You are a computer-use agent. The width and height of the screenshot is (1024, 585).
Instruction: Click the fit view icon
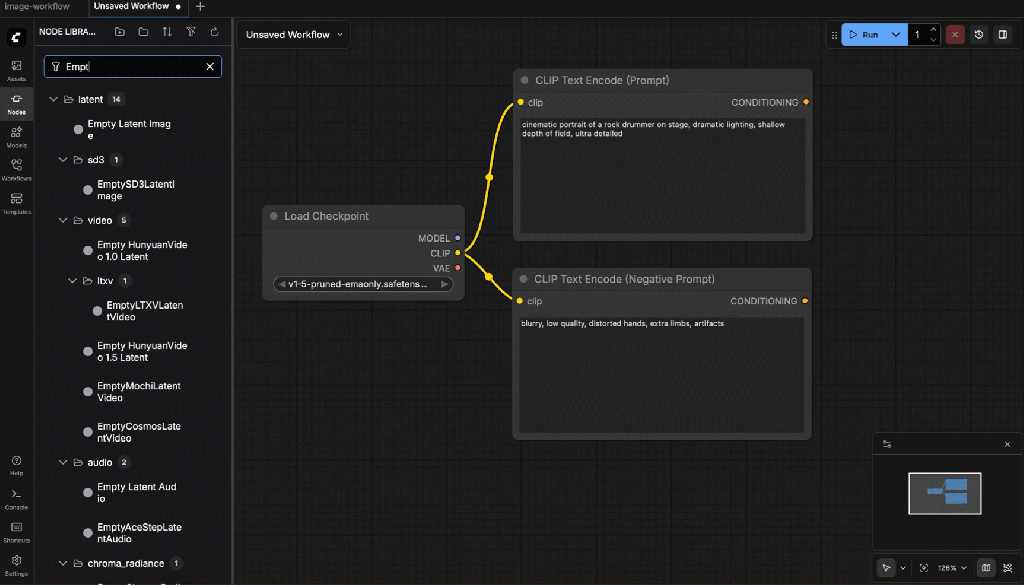point(923,568)
